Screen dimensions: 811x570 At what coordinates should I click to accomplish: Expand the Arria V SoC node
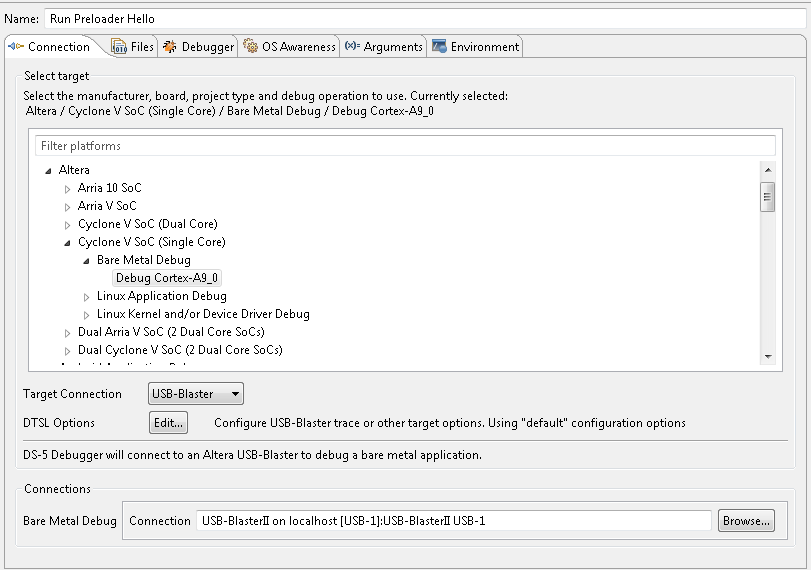(x=67, y=207)
